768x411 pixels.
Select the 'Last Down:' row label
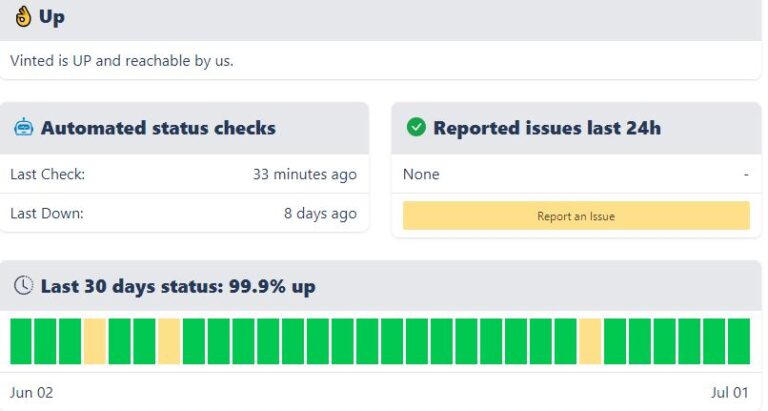[47, 213]
